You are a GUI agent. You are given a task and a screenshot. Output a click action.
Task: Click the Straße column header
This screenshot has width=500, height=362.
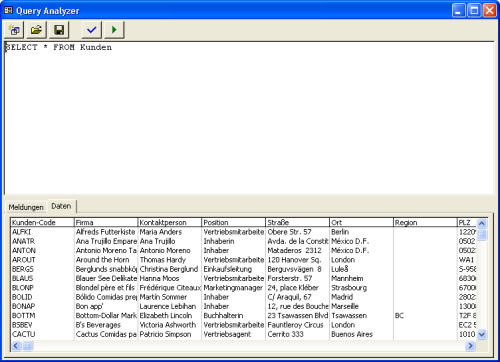click(297, 222)
